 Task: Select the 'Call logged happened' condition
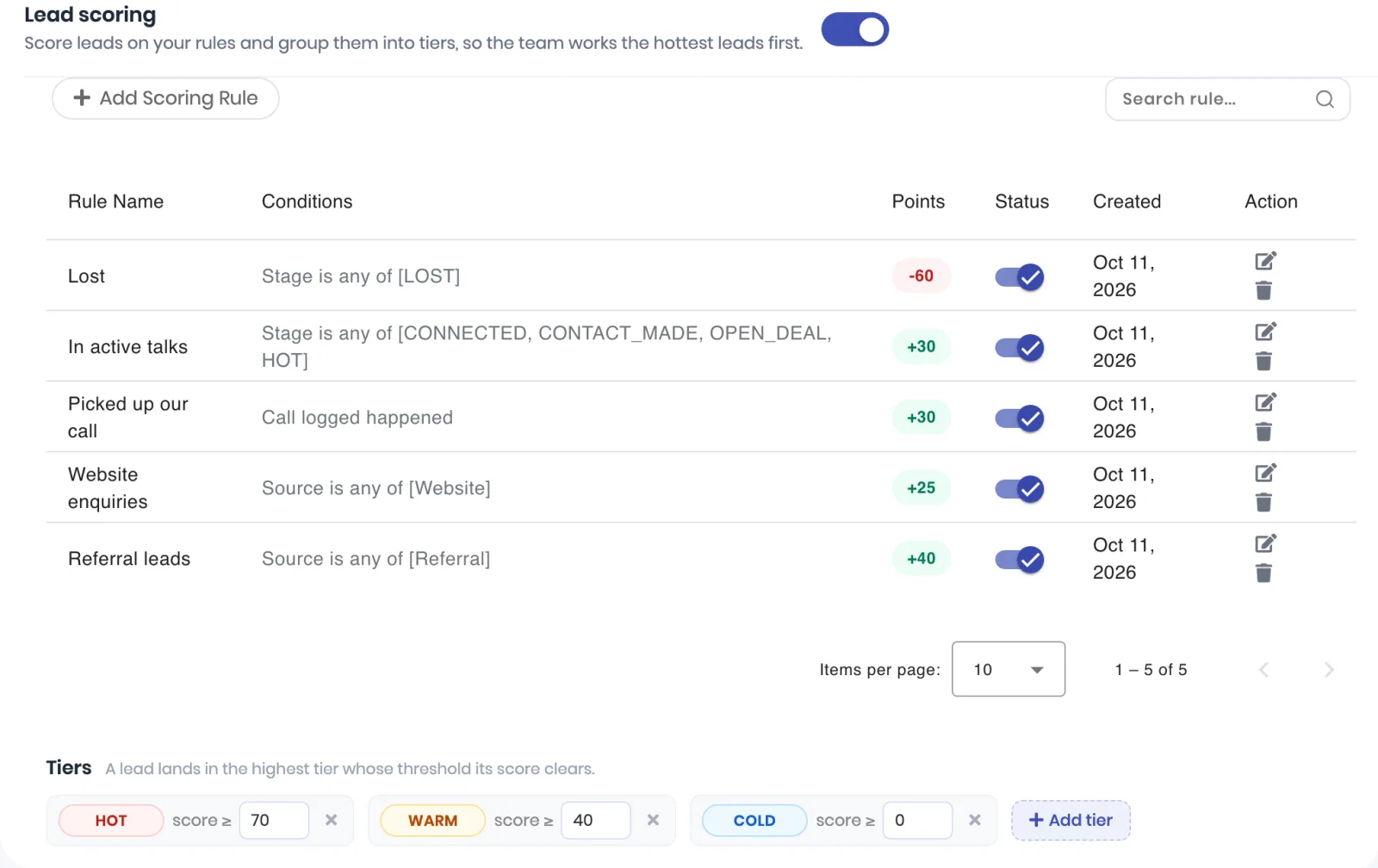357,418
